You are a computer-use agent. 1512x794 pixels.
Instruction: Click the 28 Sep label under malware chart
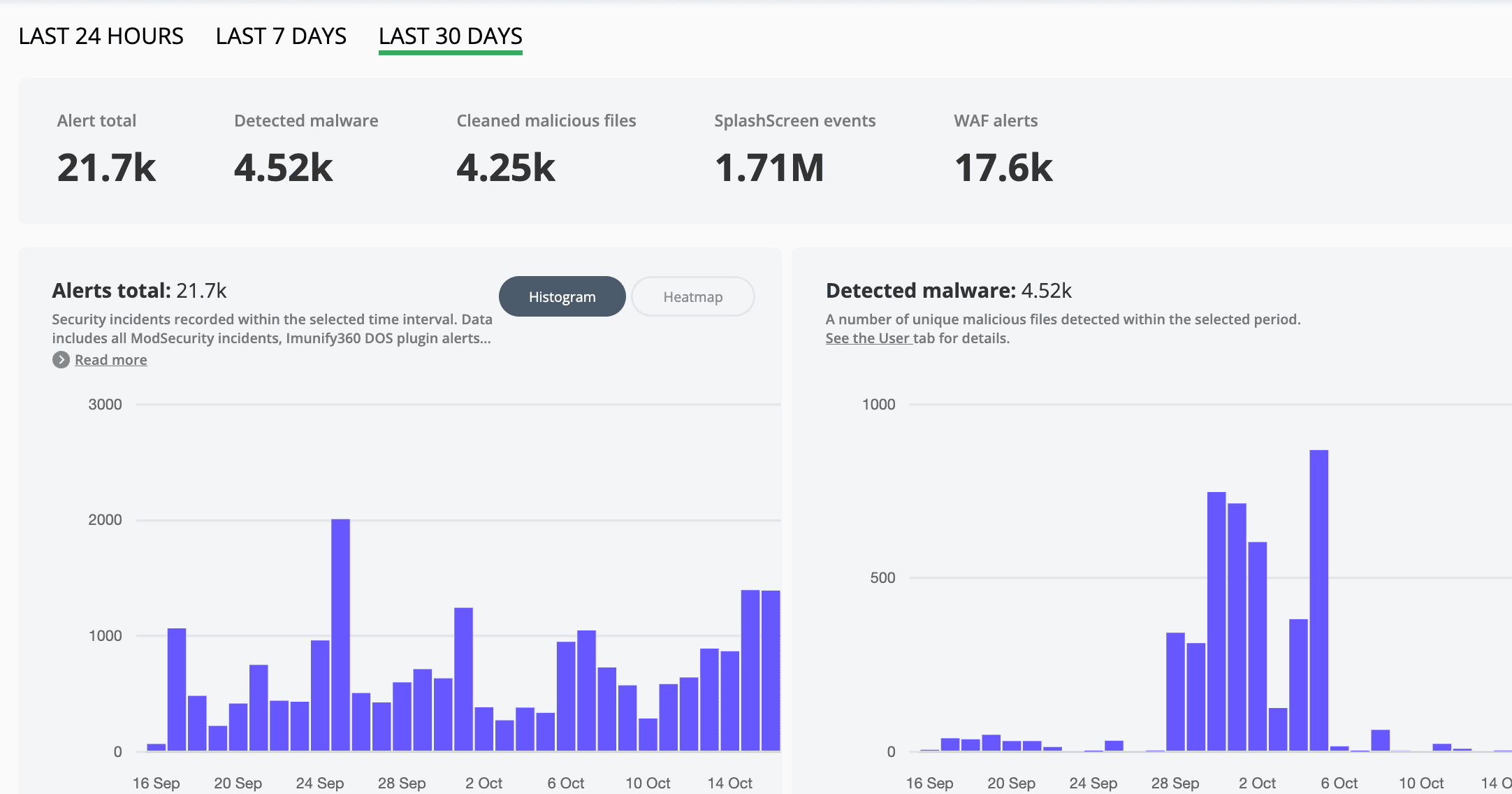[x=1175, y=784]
